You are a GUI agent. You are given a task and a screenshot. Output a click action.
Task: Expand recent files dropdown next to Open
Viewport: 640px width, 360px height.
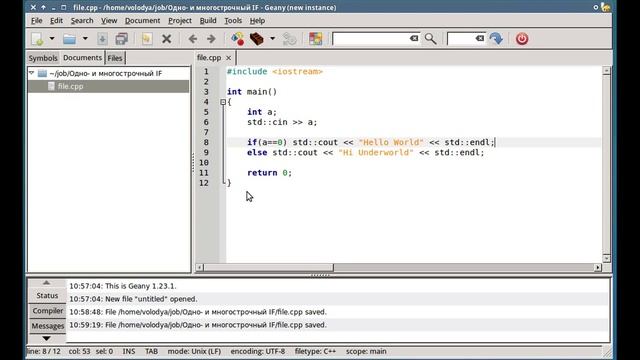pyautogui.click(x=85, y=39)
